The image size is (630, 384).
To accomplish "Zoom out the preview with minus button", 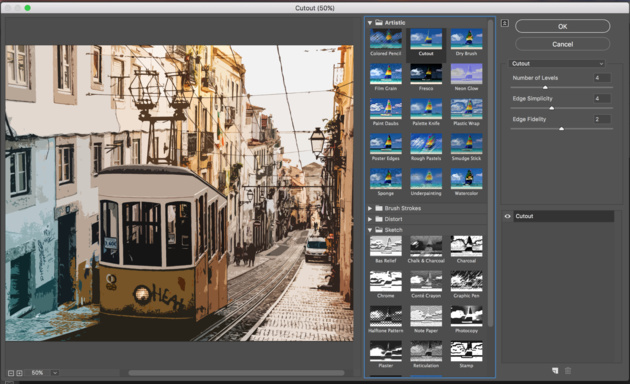I will [x=11, y=373].
